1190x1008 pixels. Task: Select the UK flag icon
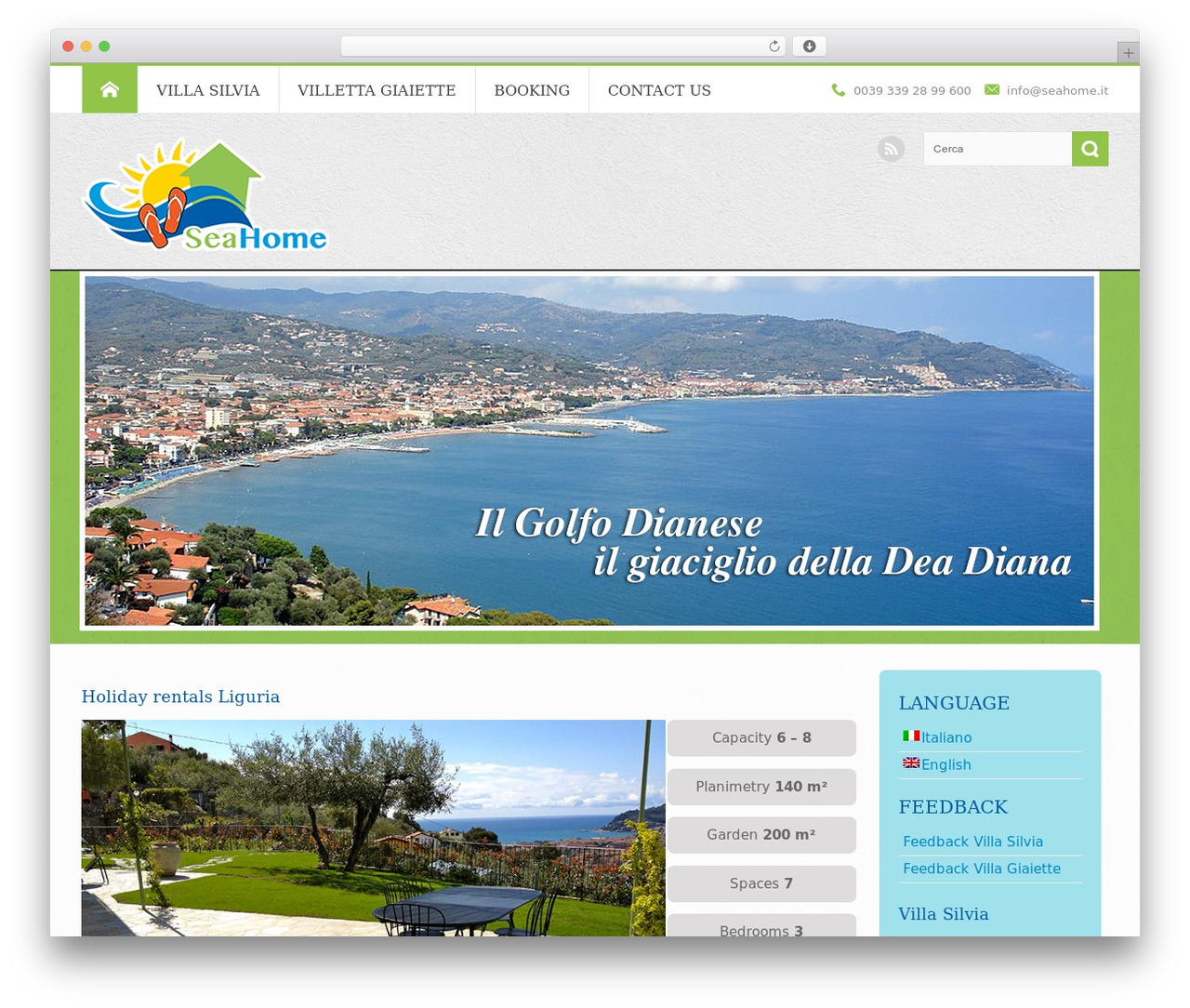click(911, 763)
